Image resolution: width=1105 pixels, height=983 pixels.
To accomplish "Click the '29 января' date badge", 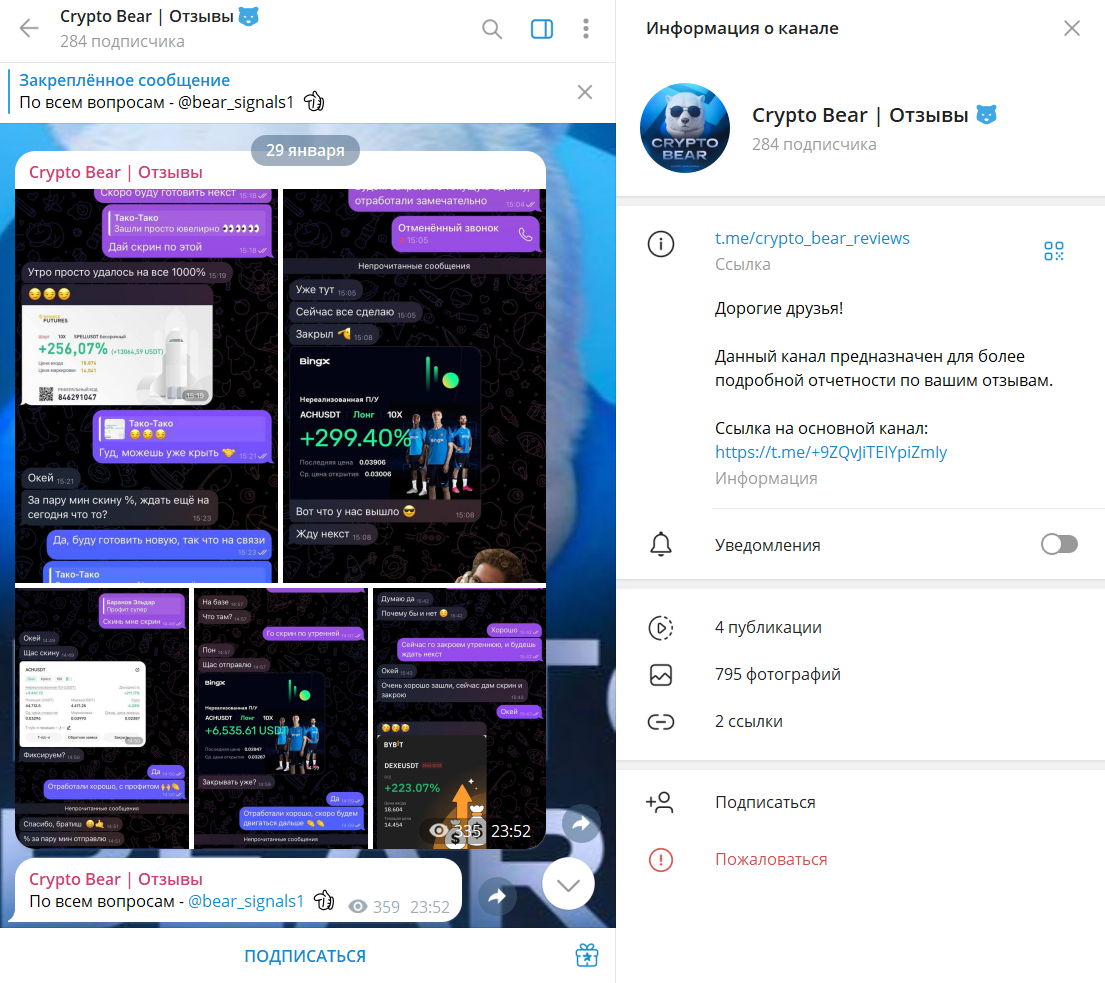I will click(x=305, y=150).
